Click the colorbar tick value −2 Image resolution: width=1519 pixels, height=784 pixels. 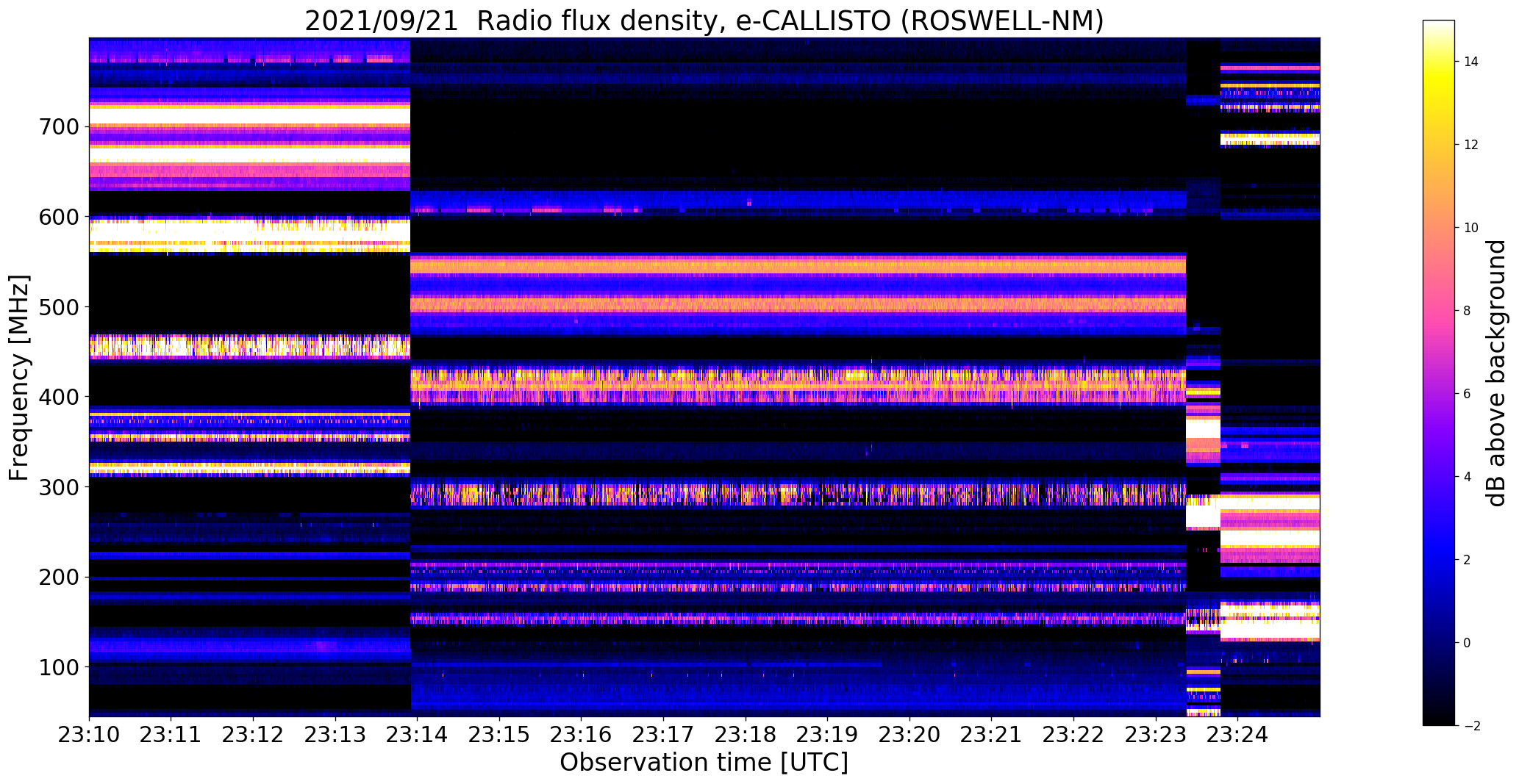[x=1471, y=726]
